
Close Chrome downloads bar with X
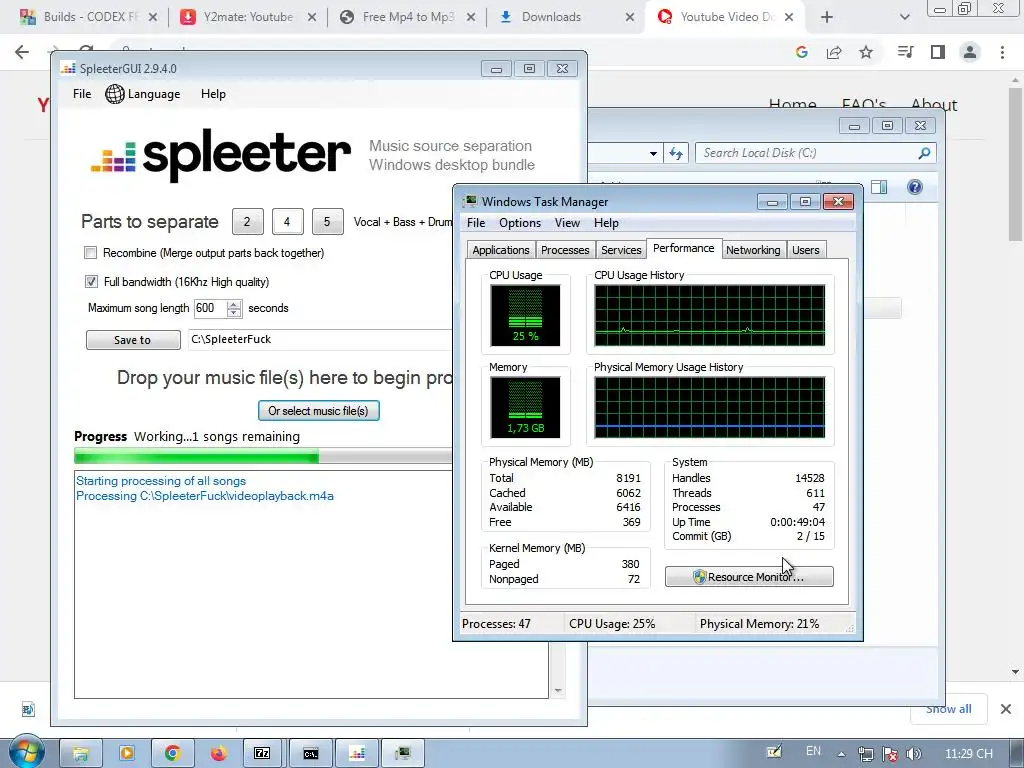coord(1006,709)
